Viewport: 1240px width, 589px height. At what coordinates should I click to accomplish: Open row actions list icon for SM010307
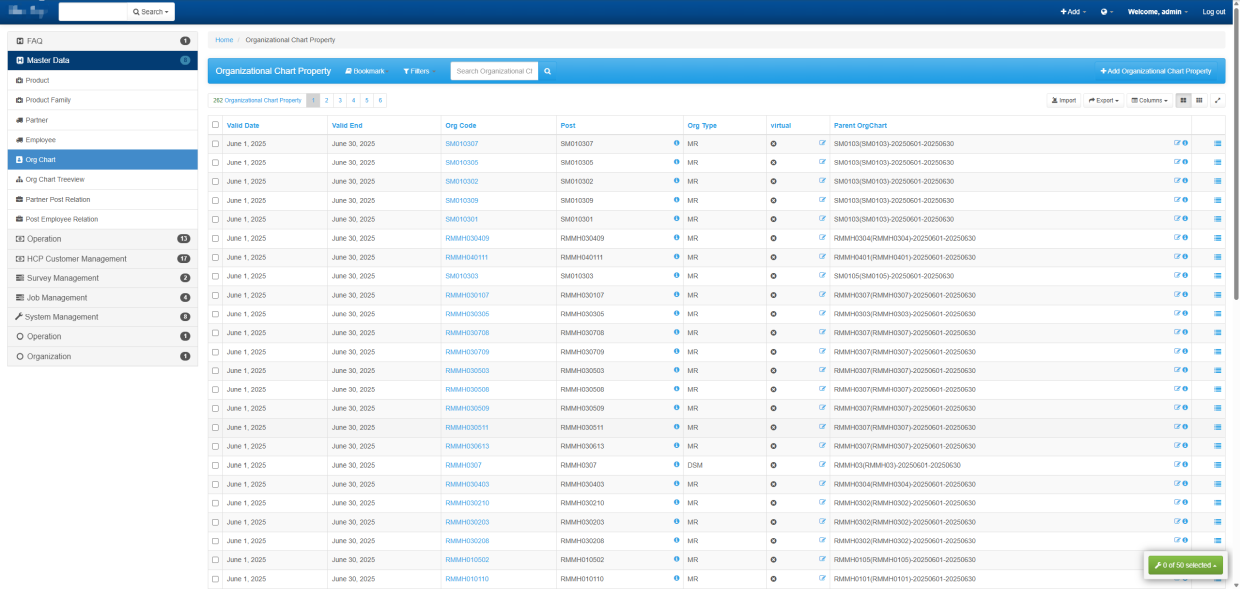1217,143
